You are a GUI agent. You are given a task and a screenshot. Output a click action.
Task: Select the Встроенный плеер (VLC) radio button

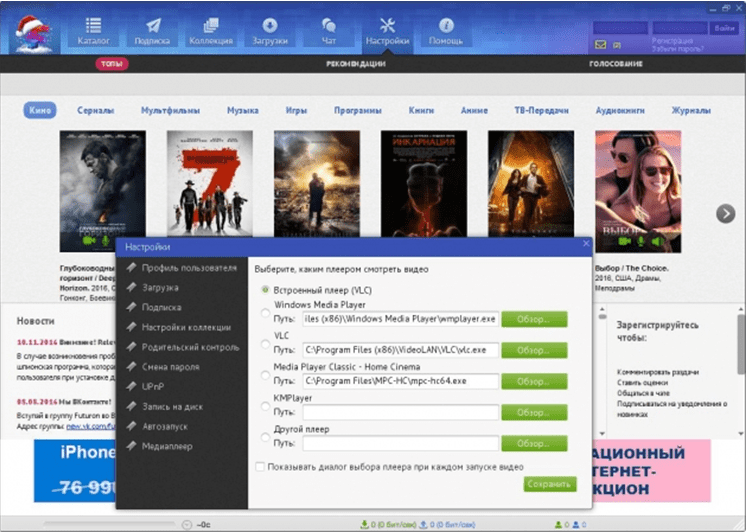point(265,289)
